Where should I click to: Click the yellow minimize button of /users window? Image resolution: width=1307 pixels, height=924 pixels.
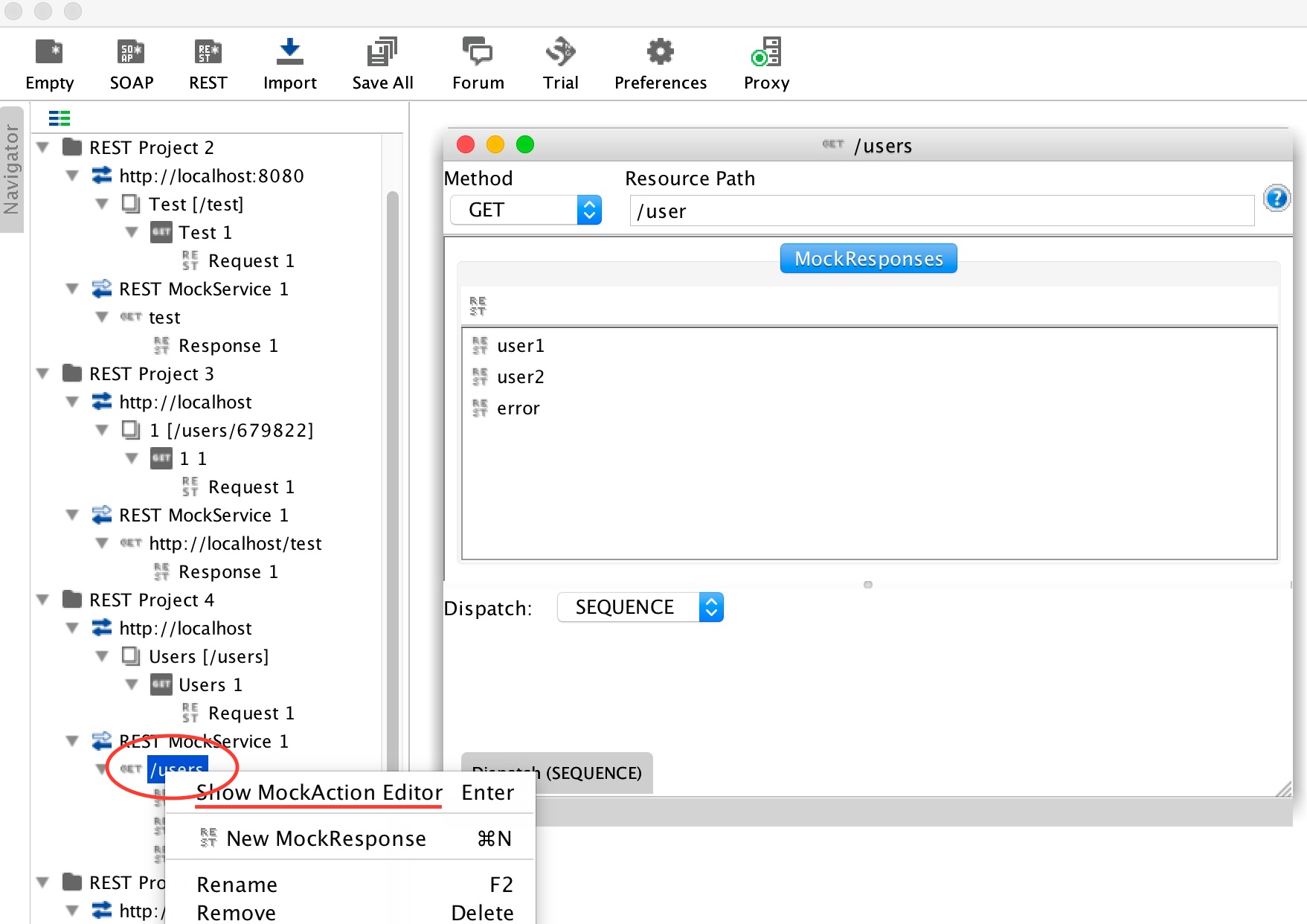coord(495,144)
